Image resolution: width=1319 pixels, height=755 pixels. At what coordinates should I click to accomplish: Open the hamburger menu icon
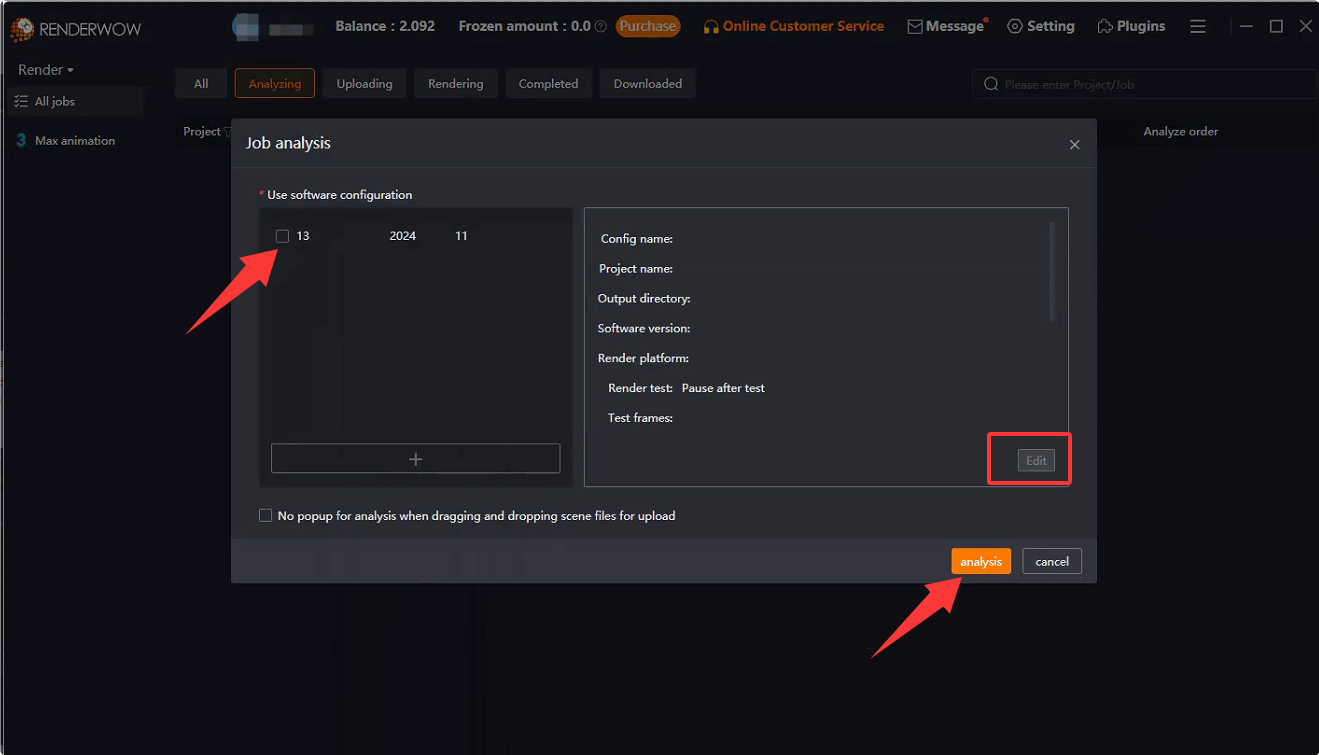1198,26
